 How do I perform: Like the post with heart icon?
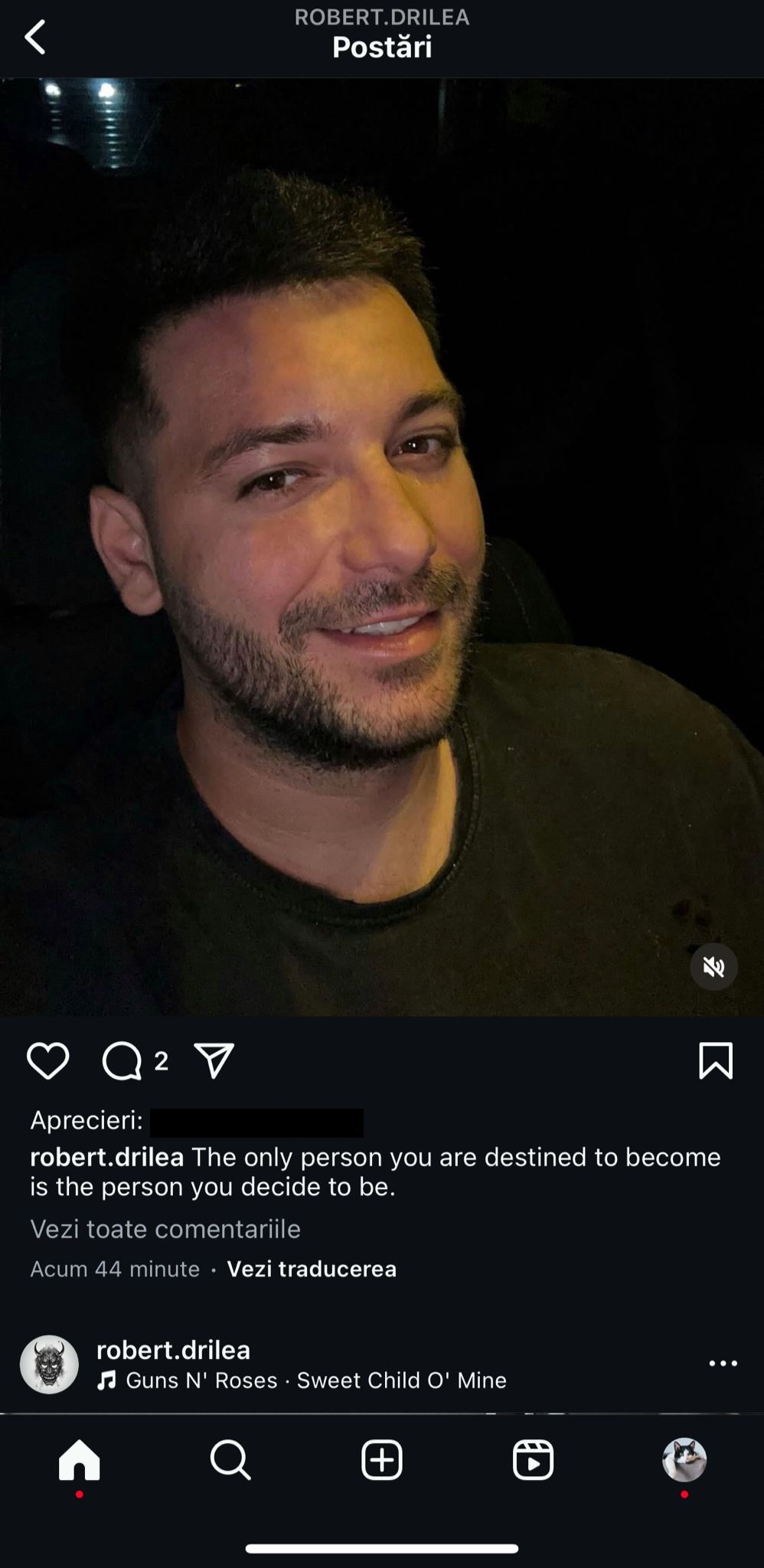[x=48, y=1061]
